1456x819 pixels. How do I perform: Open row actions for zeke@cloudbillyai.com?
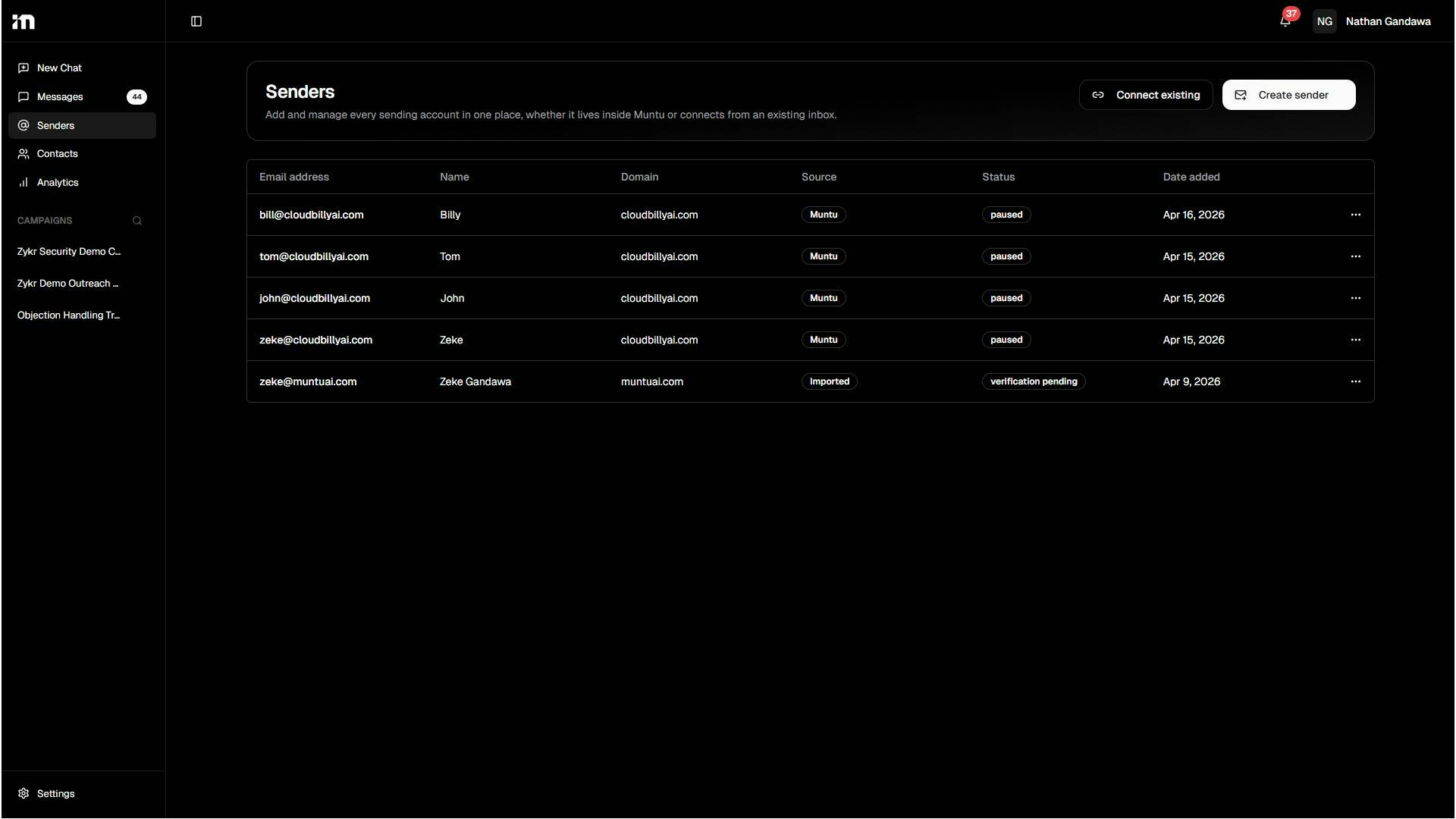(1356, 340)
